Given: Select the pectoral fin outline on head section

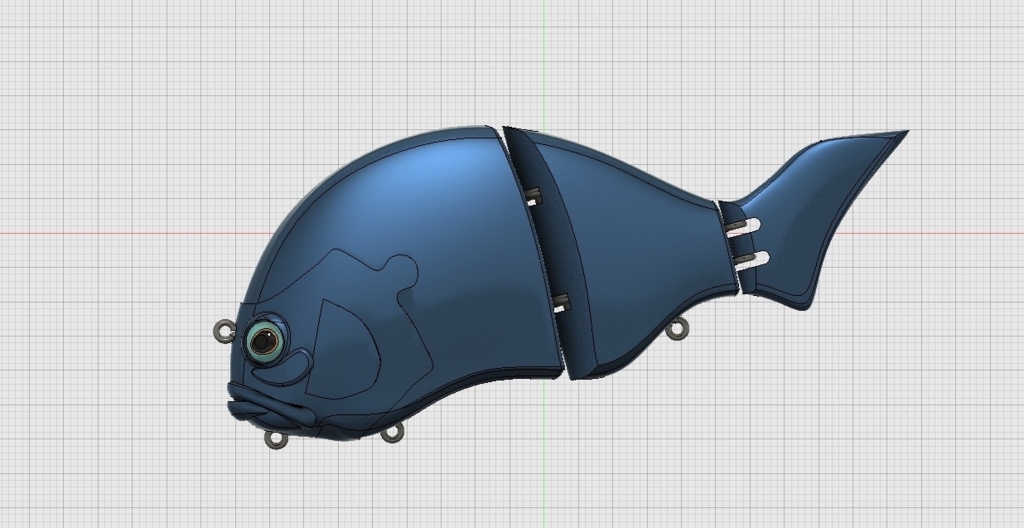Looking at the screenshot, I should 343,350.
